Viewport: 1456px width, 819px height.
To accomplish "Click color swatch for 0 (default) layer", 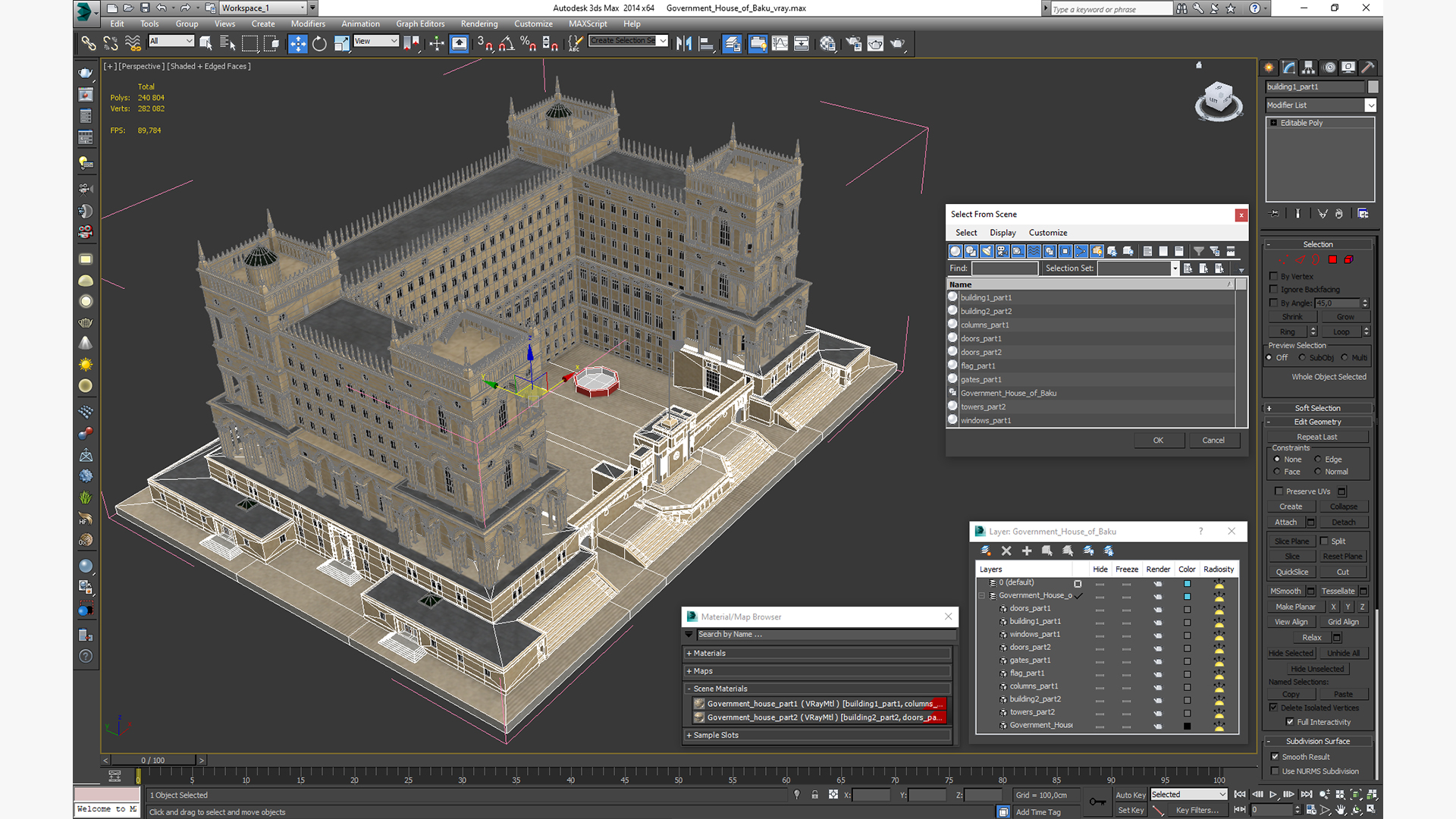I will [1187, 584].
